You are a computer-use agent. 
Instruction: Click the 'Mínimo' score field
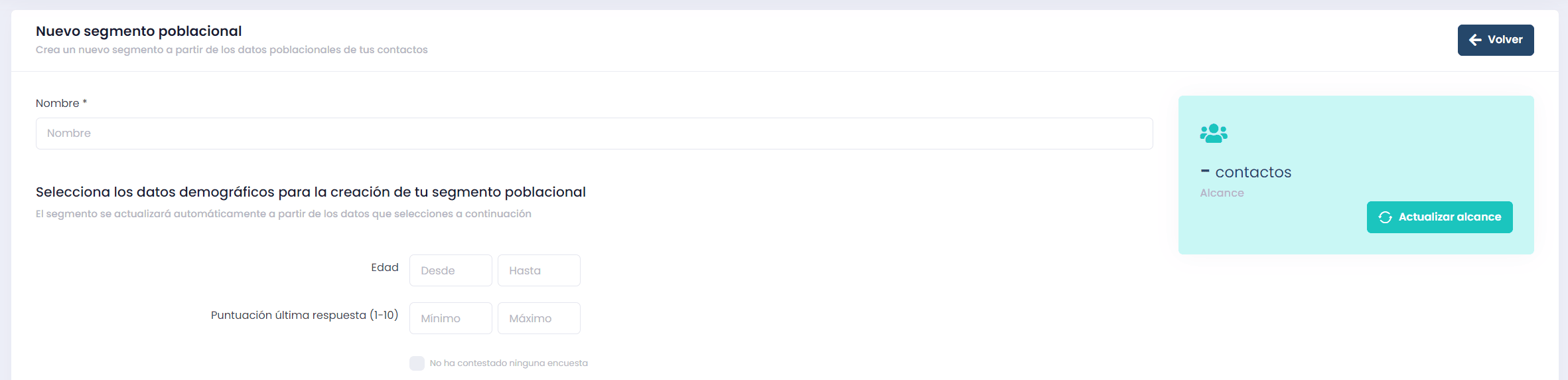click(x=451, y=318)
